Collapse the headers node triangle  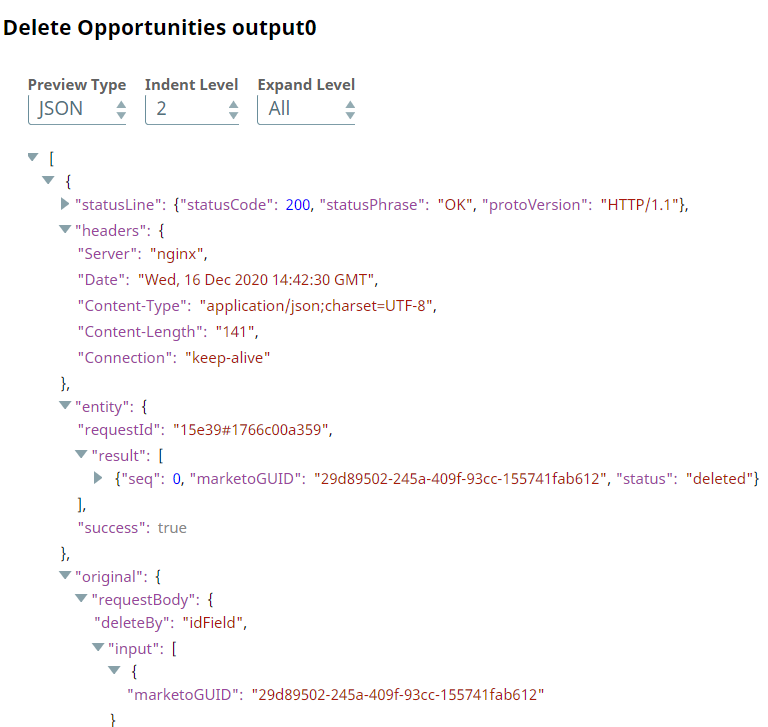pyautogui.click(x=65, y=229)
